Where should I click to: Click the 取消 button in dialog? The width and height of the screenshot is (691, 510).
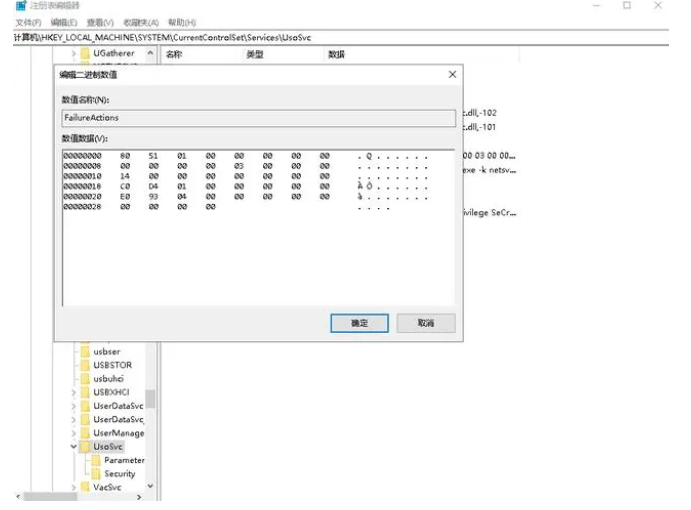(426, 323)
